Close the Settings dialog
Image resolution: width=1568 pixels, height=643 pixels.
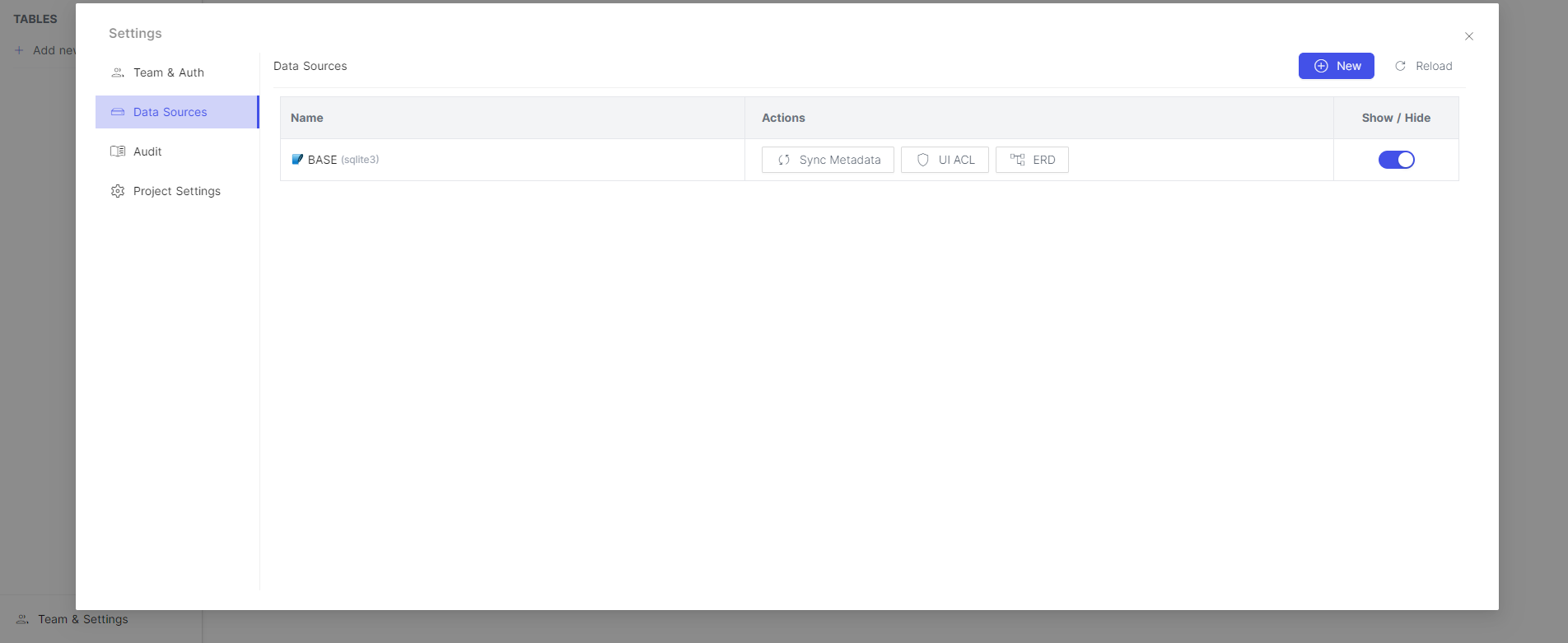[x=1468, y=36]
